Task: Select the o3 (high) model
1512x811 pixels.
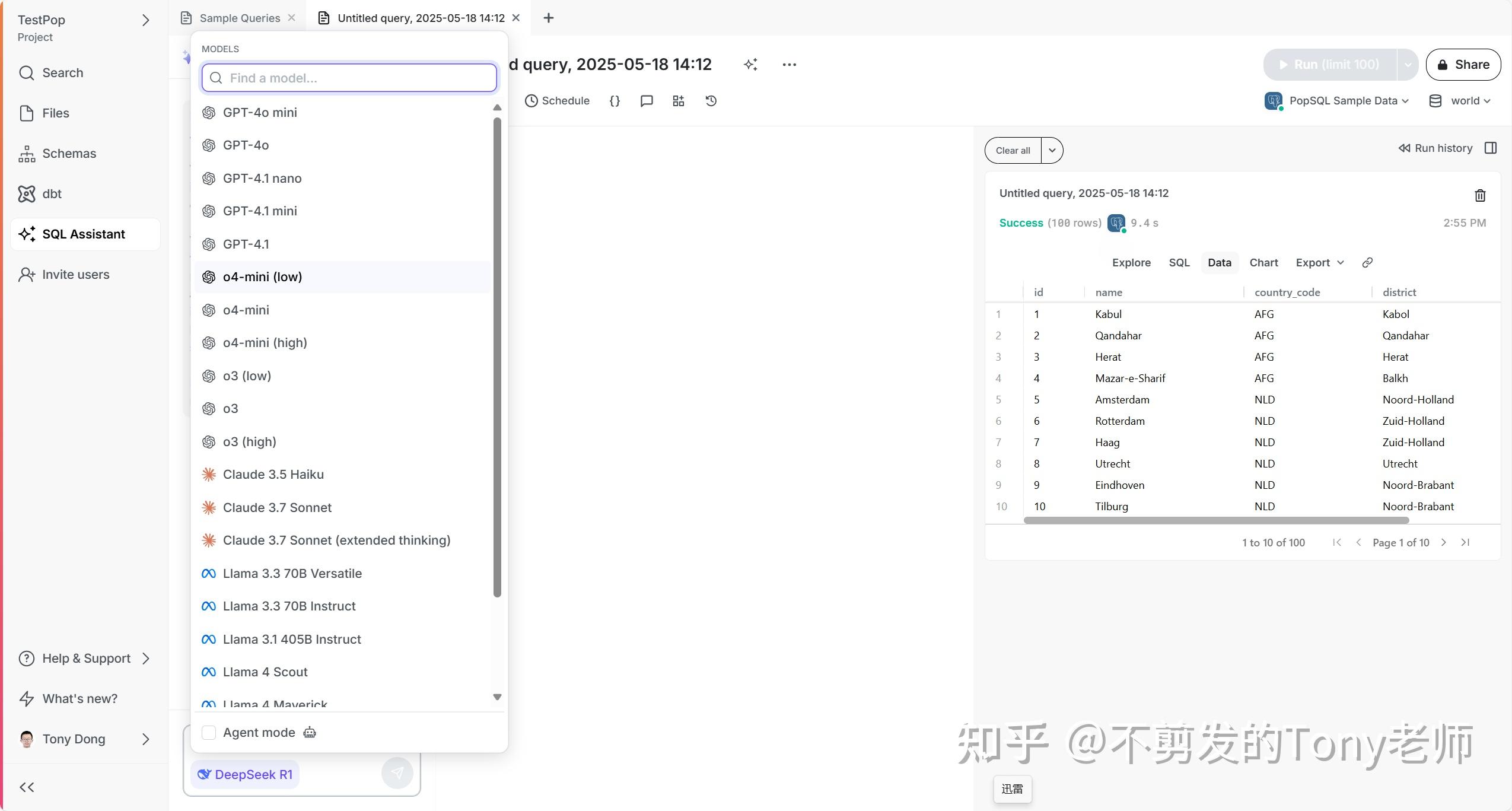Action: (249, 441)
